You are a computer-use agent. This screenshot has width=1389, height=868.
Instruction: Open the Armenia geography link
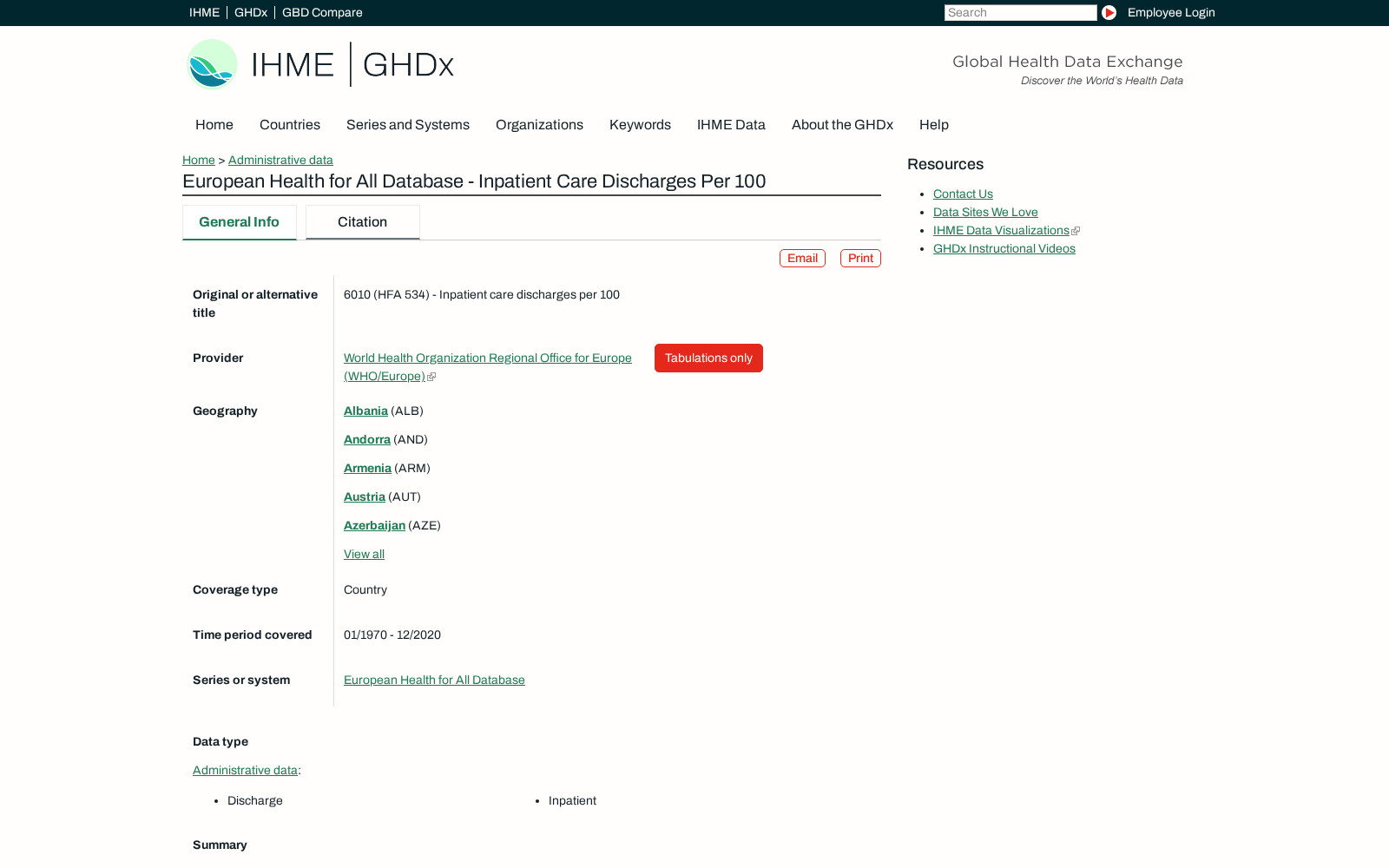point(367,468)
